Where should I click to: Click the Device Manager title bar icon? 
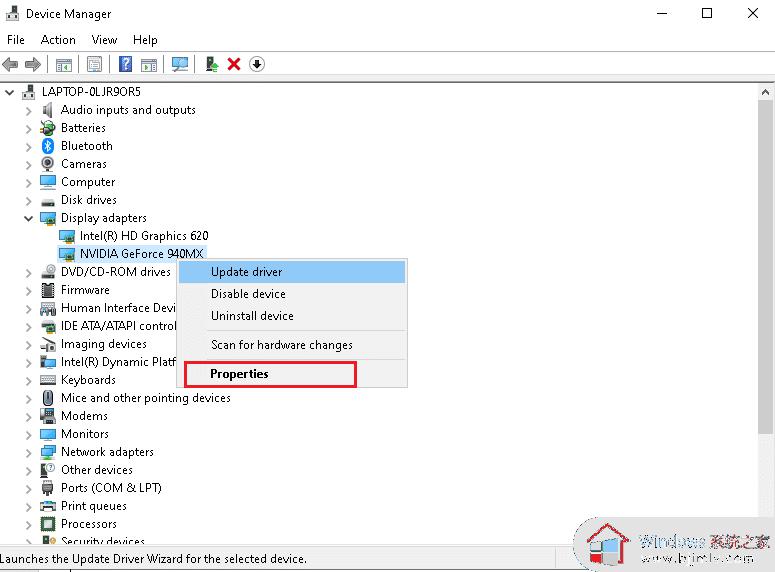pyautogui.click(x=12, y=13)
